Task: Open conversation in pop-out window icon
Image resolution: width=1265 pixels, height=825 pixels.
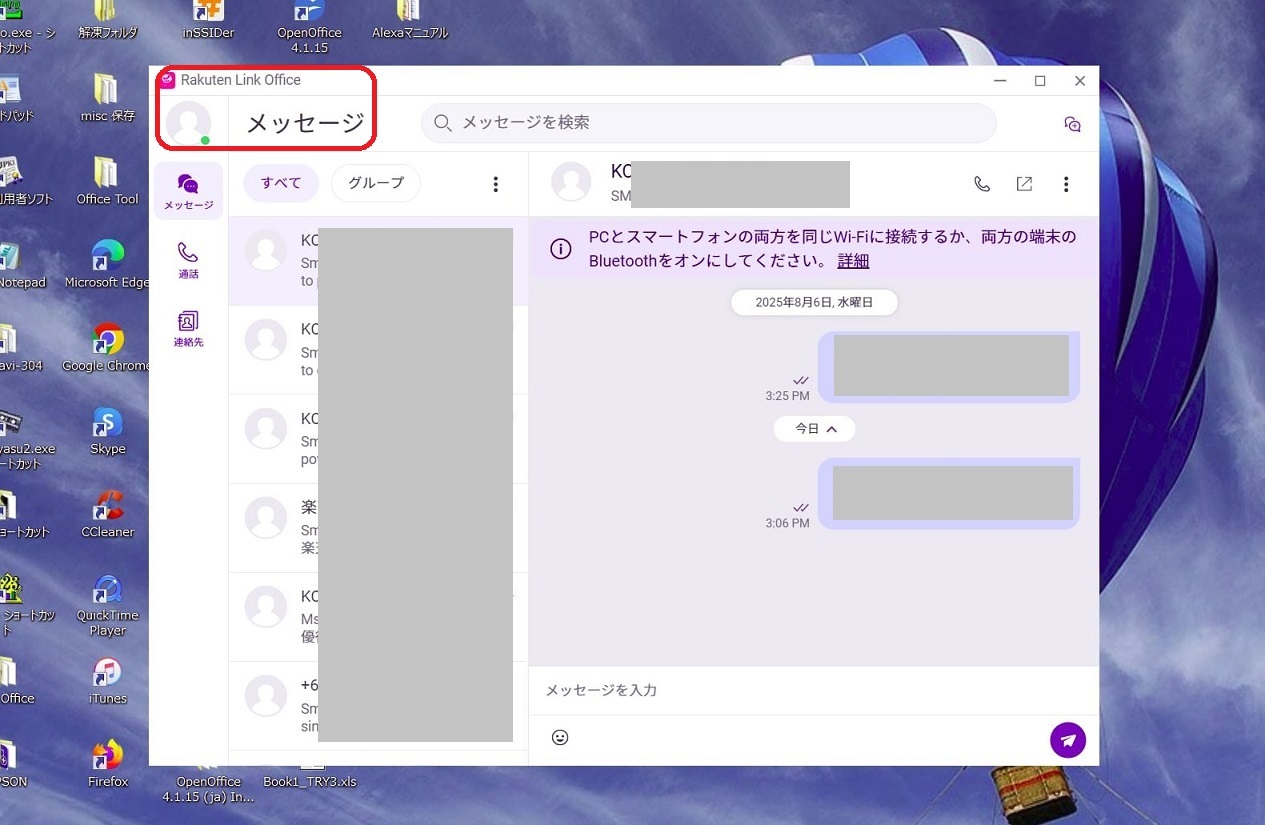Action: click(x=1024, y=184)
